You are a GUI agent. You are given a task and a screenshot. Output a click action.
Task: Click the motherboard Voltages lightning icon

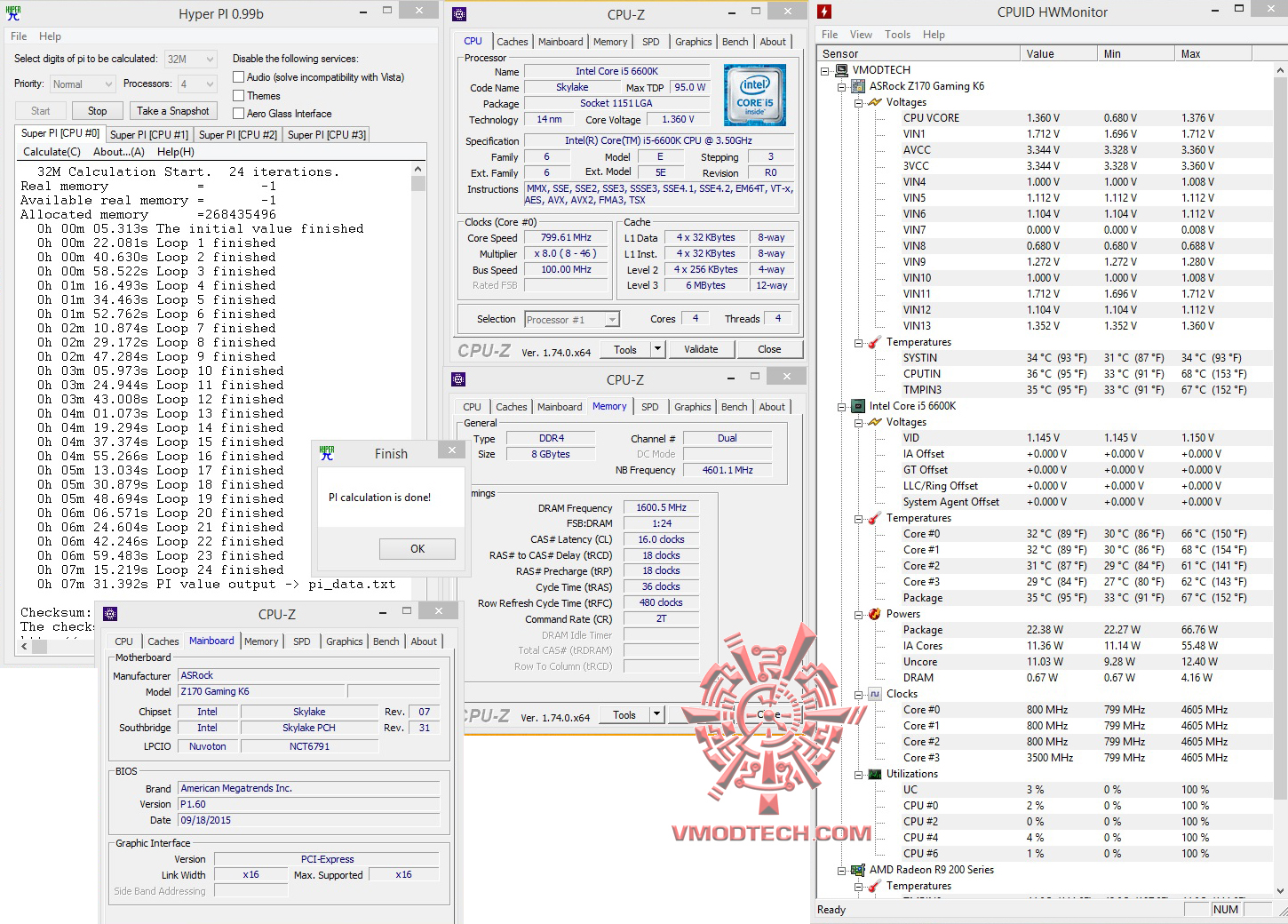pyautogui.click(x=875, y=102)
